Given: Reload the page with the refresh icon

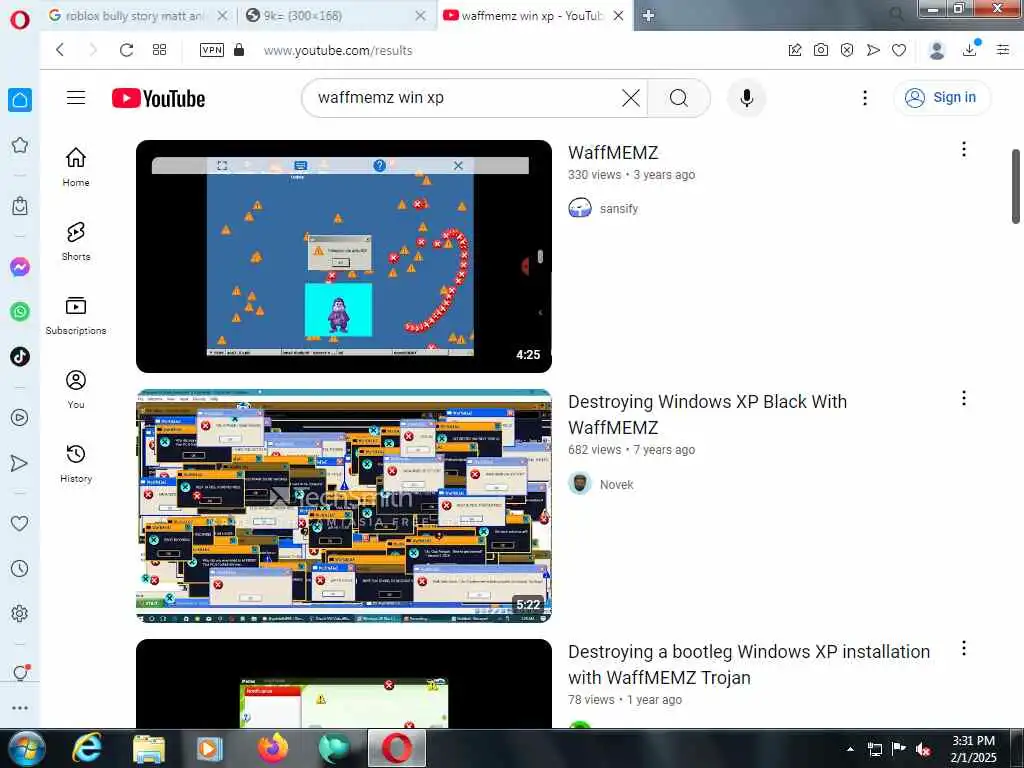Looking at the screenshot, I should click(126, 50).
